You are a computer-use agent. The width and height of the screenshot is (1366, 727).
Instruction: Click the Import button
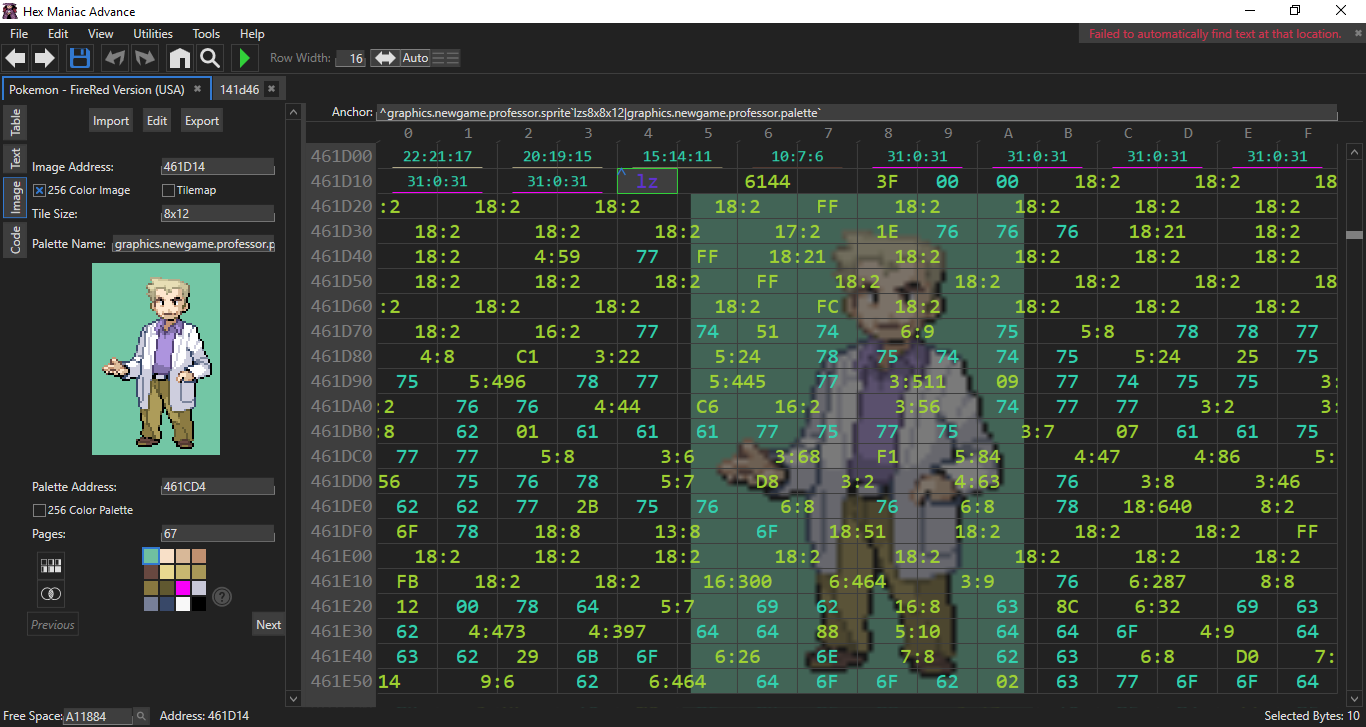[111, 121]
